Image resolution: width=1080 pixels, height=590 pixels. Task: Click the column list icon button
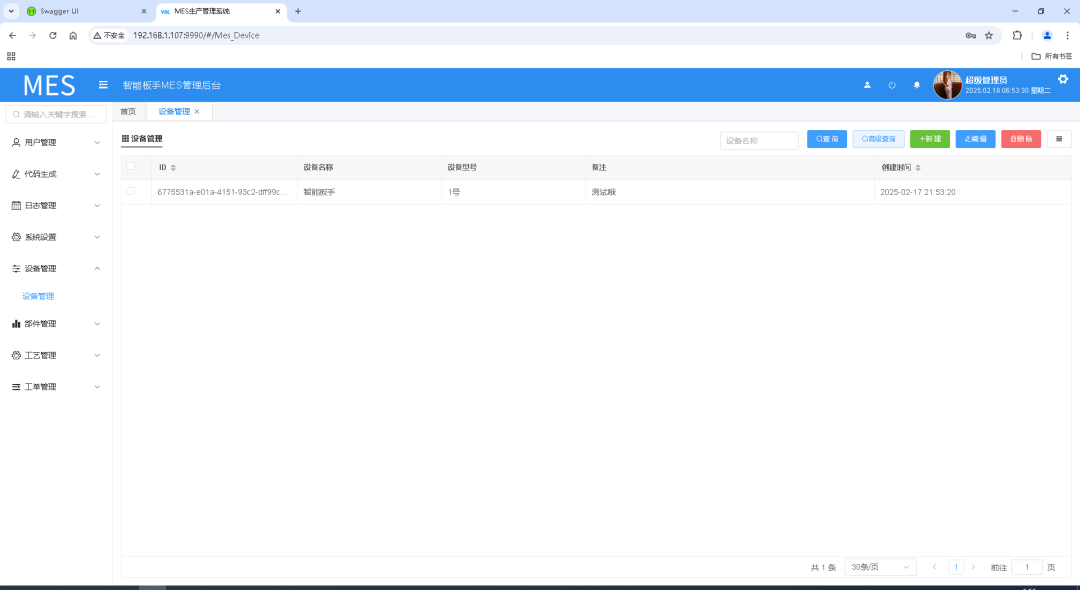click(1059, 139)
